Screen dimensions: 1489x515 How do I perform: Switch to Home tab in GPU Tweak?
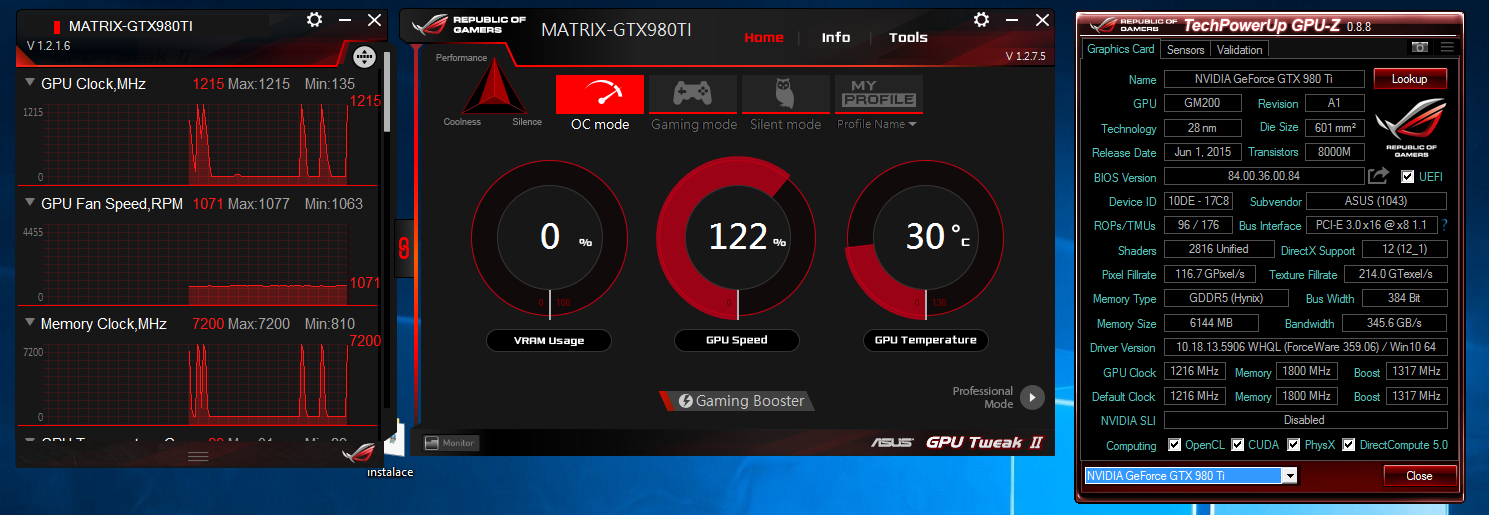pyautogui.click(x=764, y=37)
